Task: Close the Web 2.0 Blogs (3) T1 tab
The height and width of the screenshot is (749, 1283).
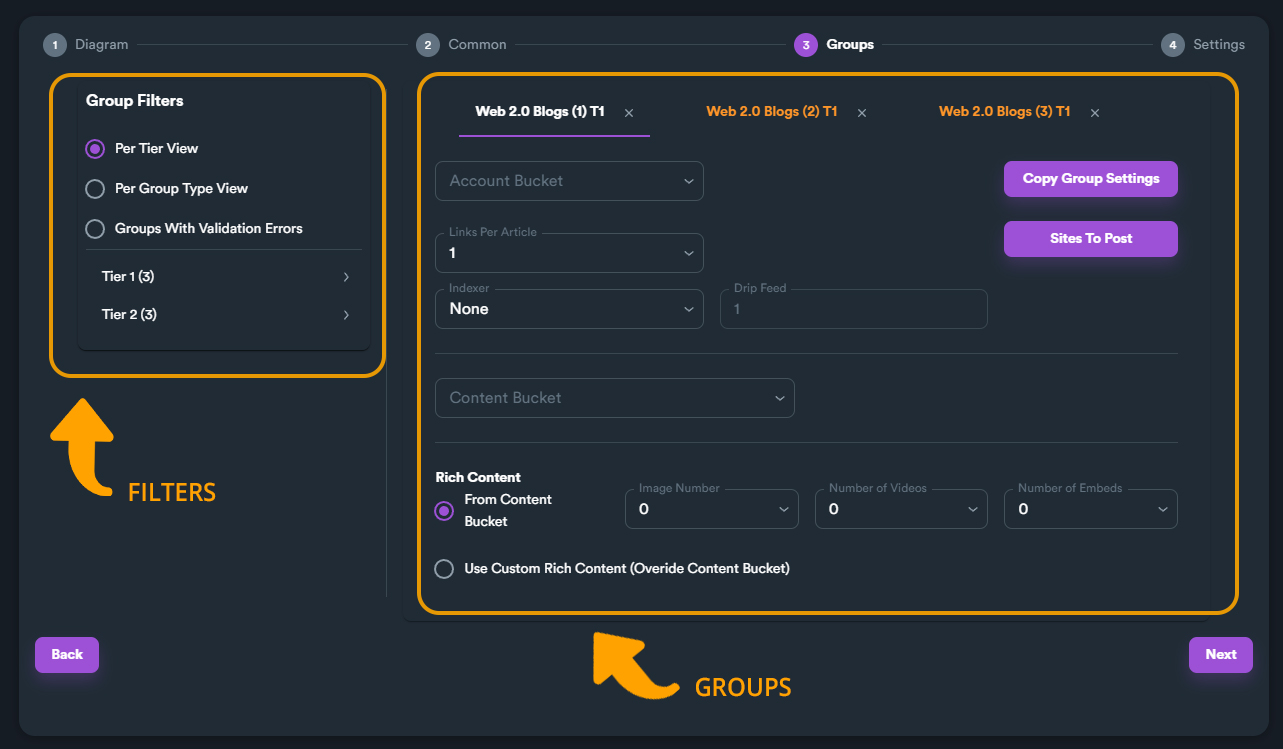Action: click(1095, 113)
